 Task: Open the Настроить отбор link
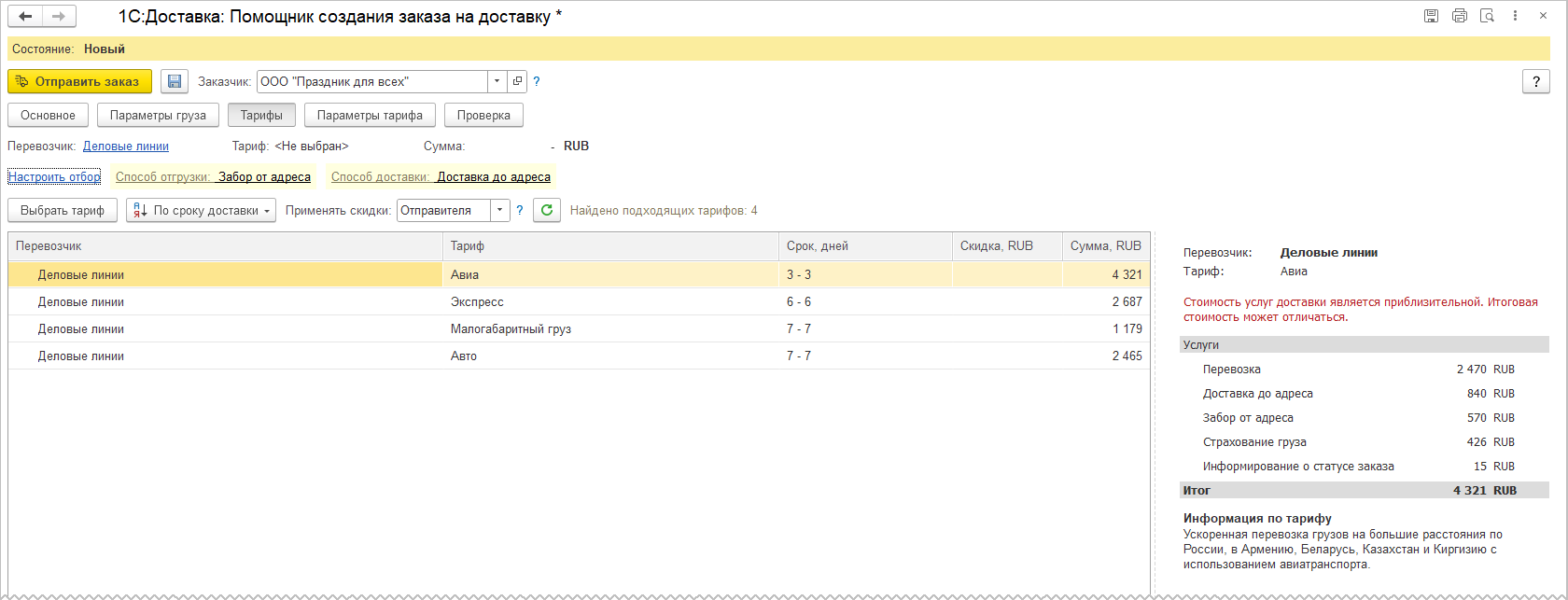(54, 177)
